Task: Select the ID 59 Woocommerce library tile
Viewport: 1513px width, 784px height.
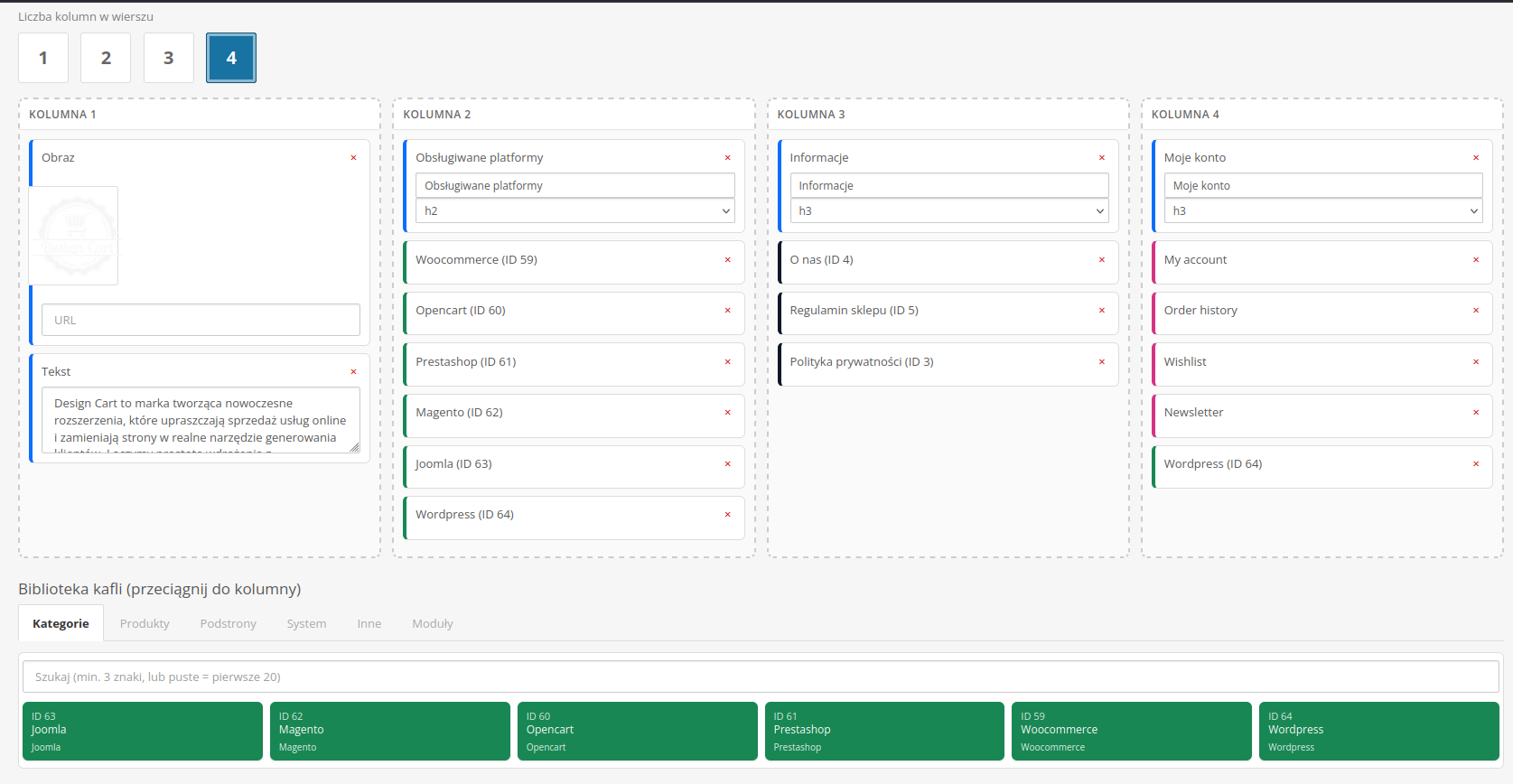Action: (x=1132, y=732)
